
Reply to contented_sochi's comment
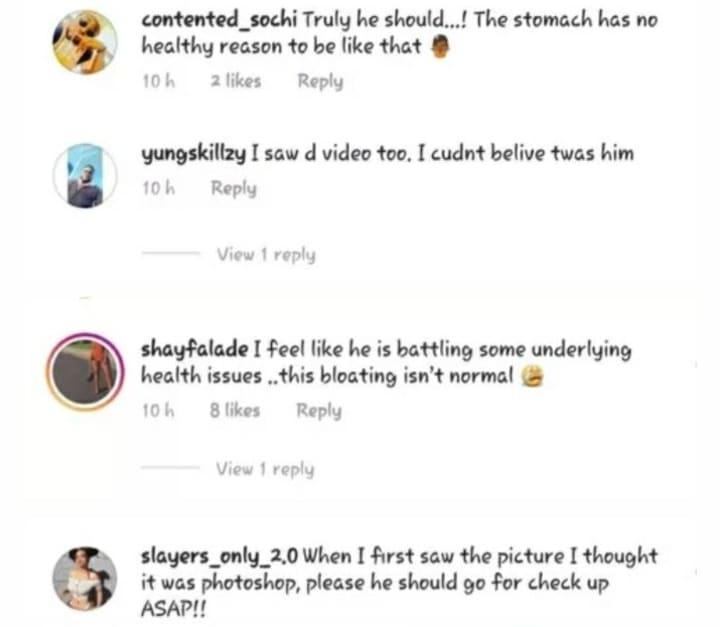(x=320, y=82)
